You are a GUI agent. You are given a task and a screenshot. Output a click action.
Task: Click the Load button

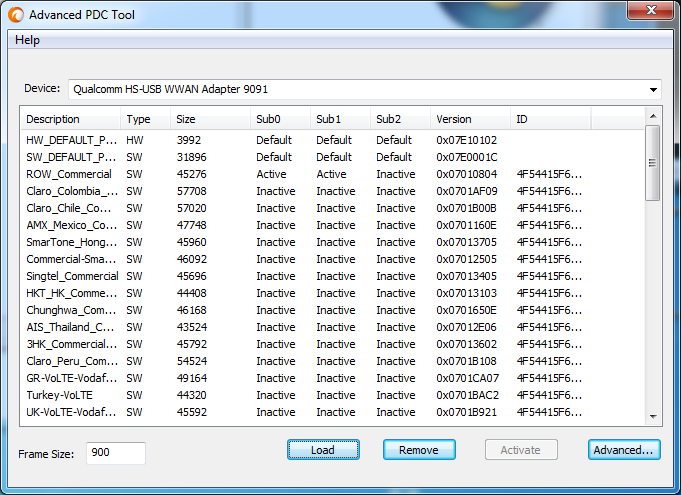(x=323, y=450)
